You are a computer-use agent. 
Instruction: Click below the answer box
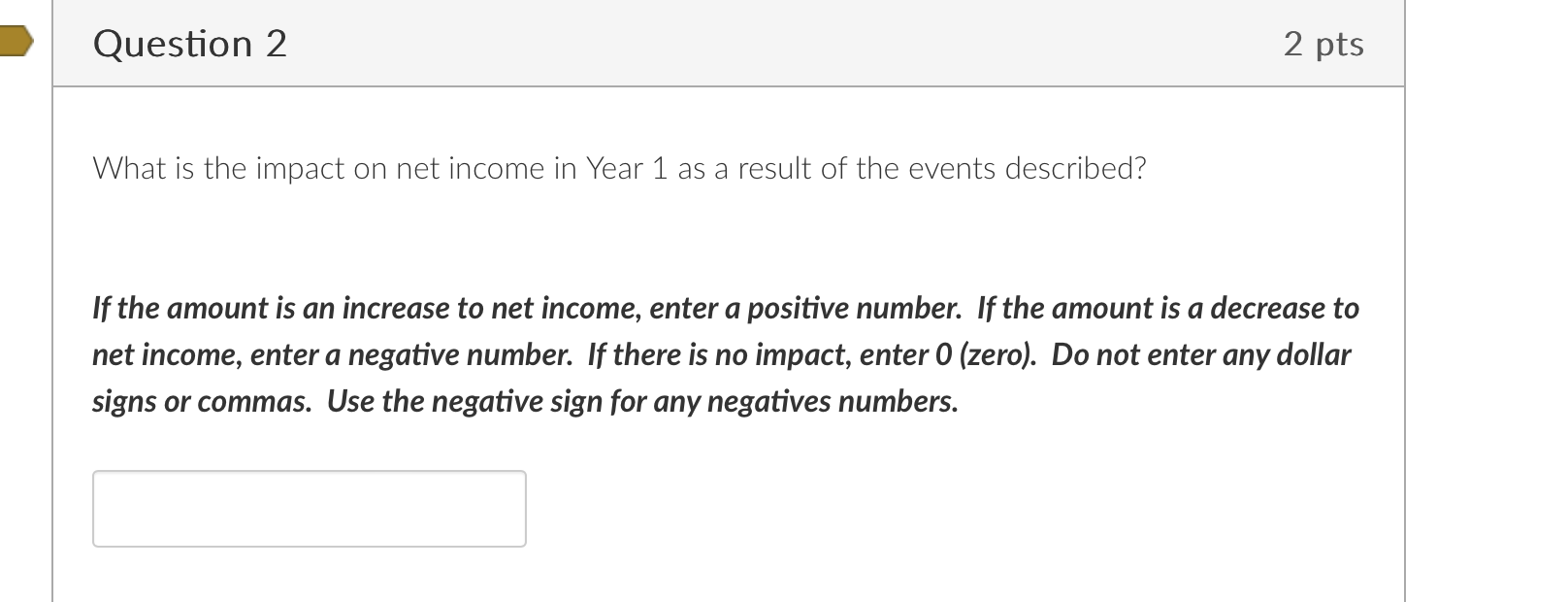tap(308, 578)
